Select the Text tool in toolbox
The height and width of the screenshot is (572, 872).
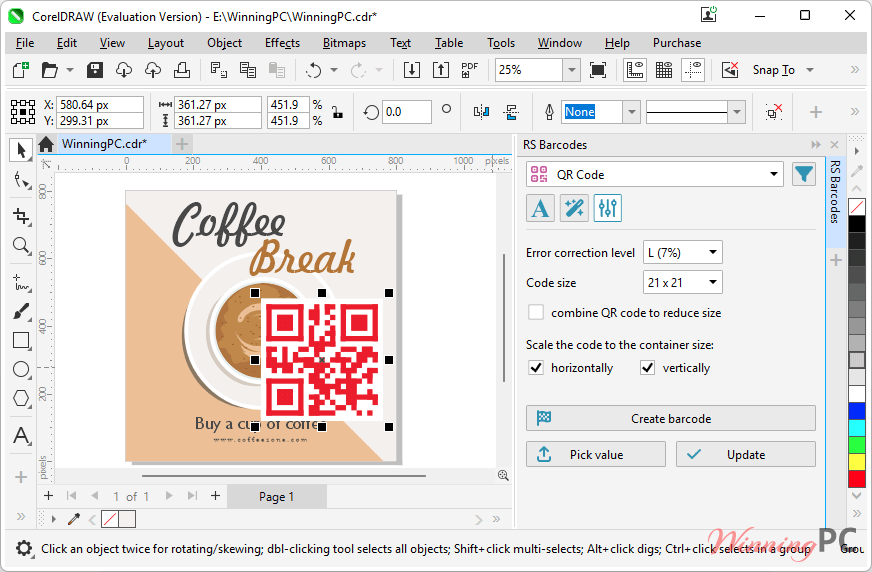pos(21,435)
